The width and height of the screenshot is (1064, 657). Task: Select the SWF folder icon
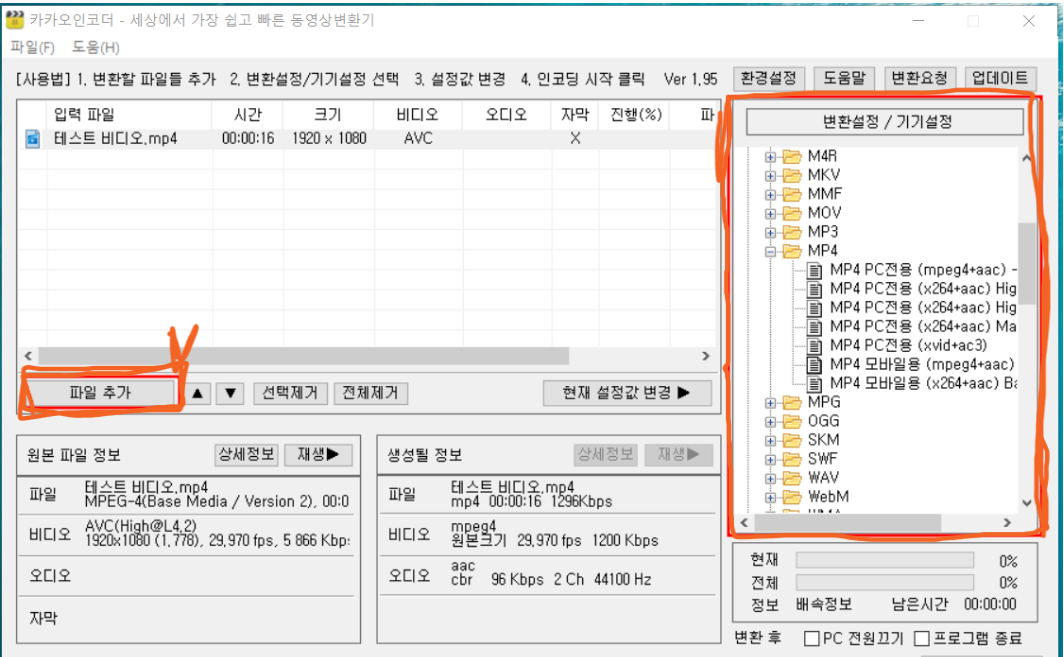pos(792,460)
